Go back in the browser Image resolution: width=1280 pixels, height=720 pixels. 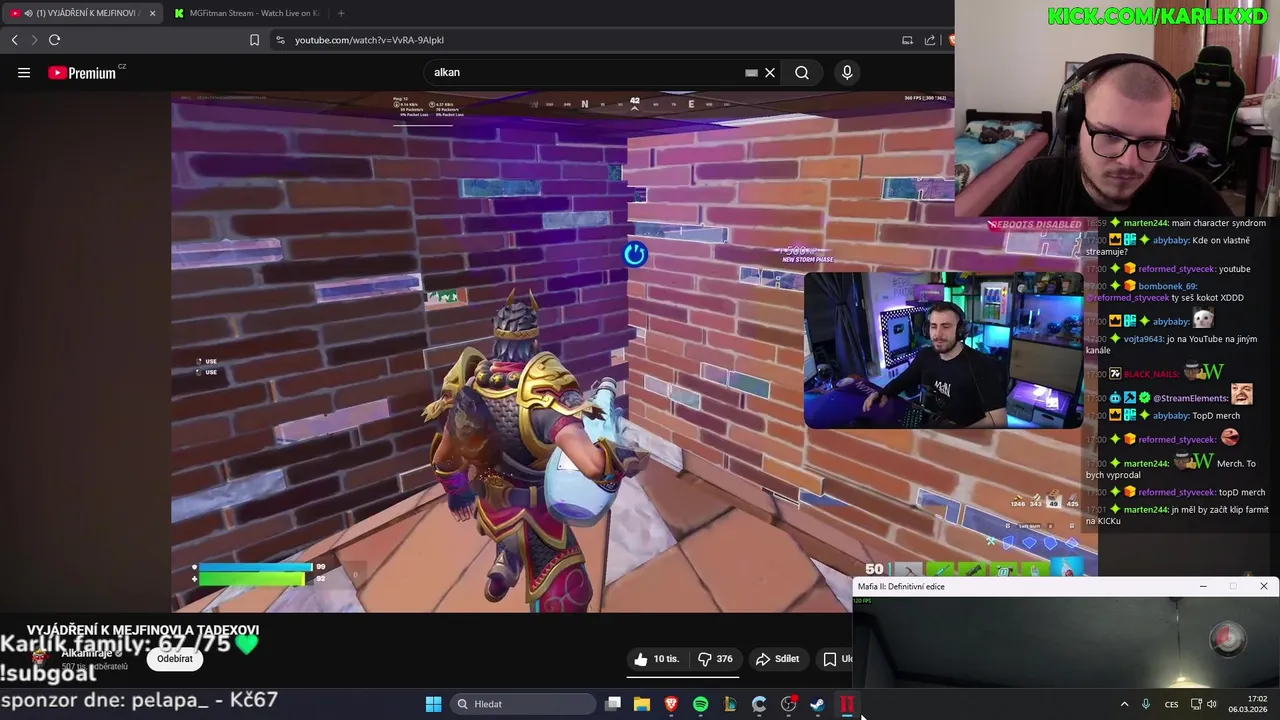click(x=15, y=40)
